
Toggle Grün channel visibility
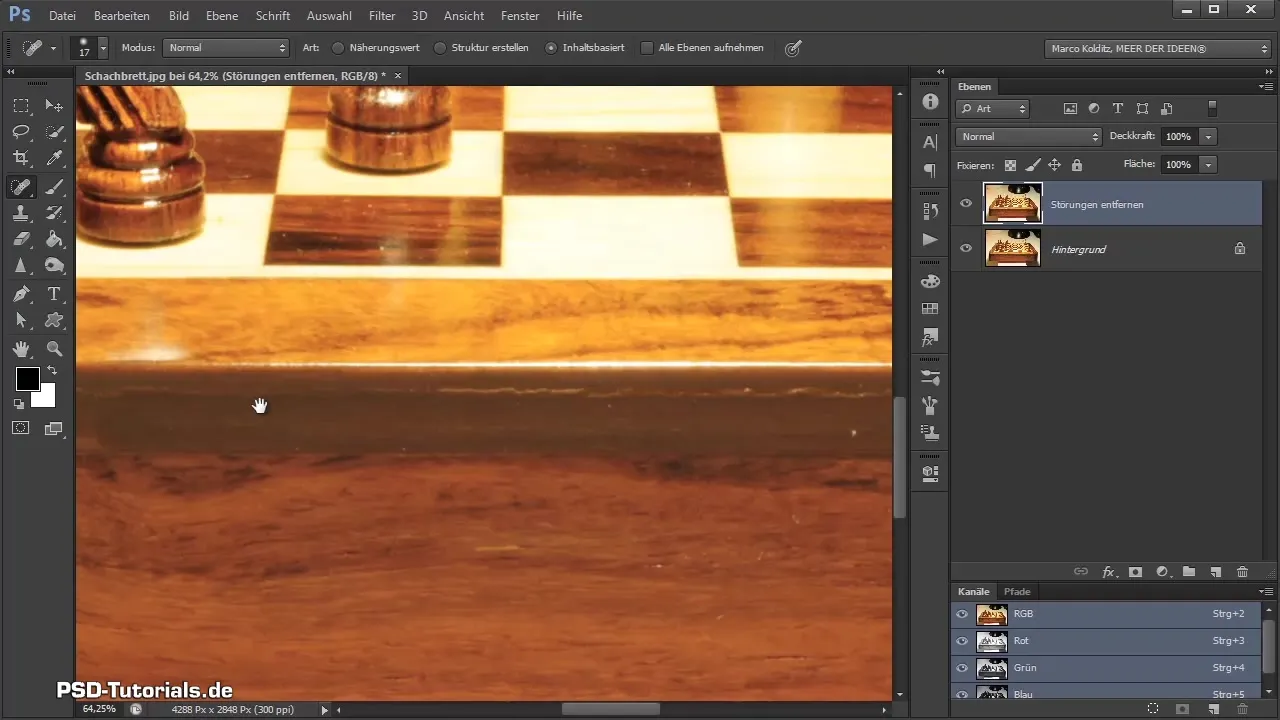963,668
